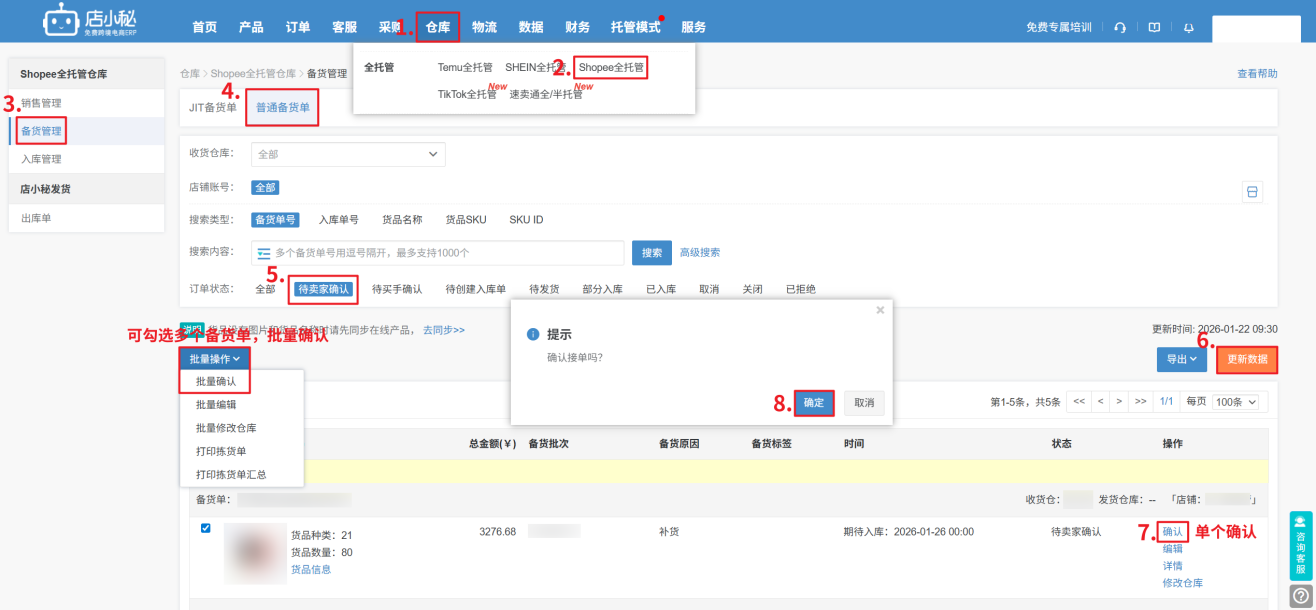Click 确认 link in the order row

pos(1173,532)
